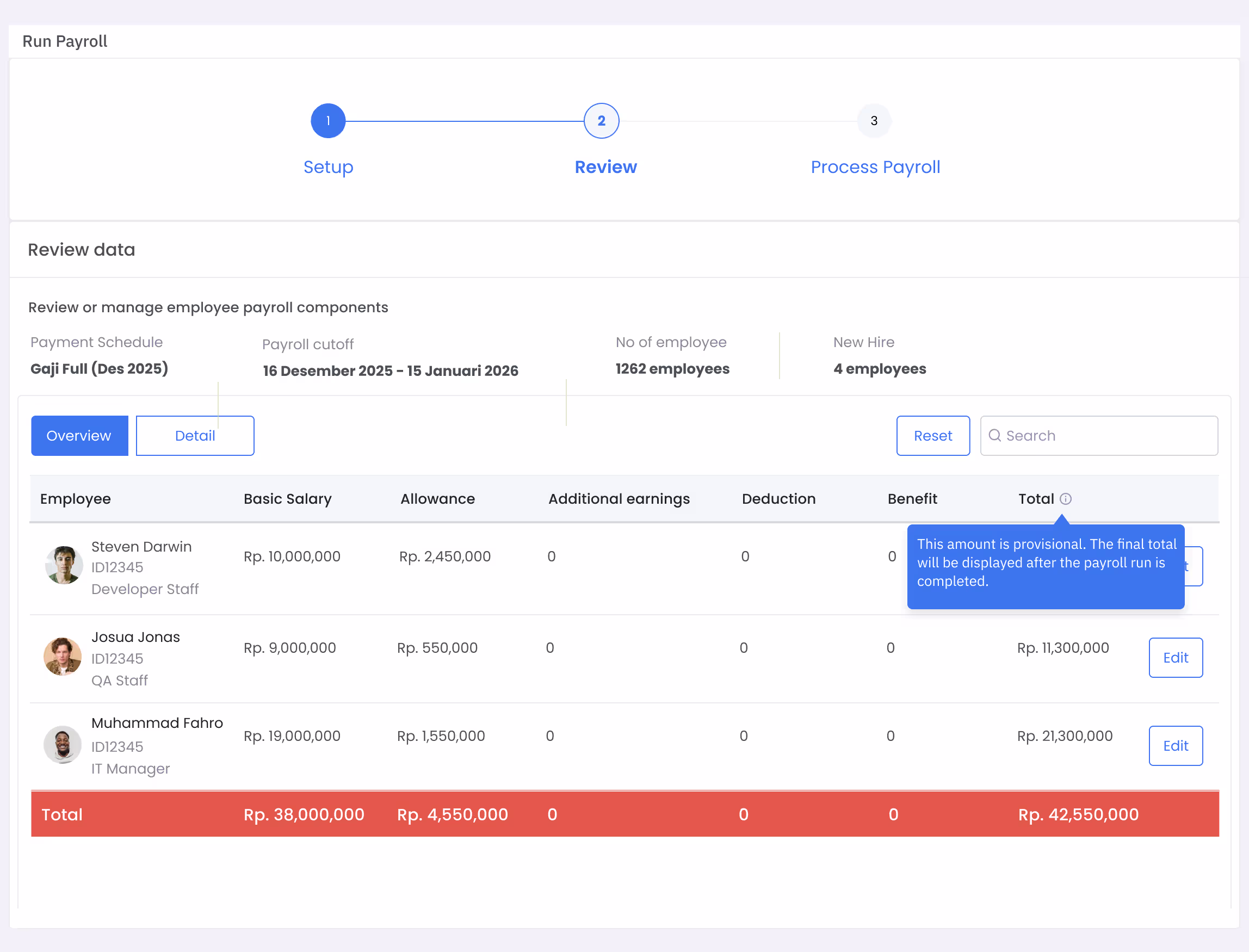Select step 3 Process Payroll circle
1249x952 pixels.
874,121
